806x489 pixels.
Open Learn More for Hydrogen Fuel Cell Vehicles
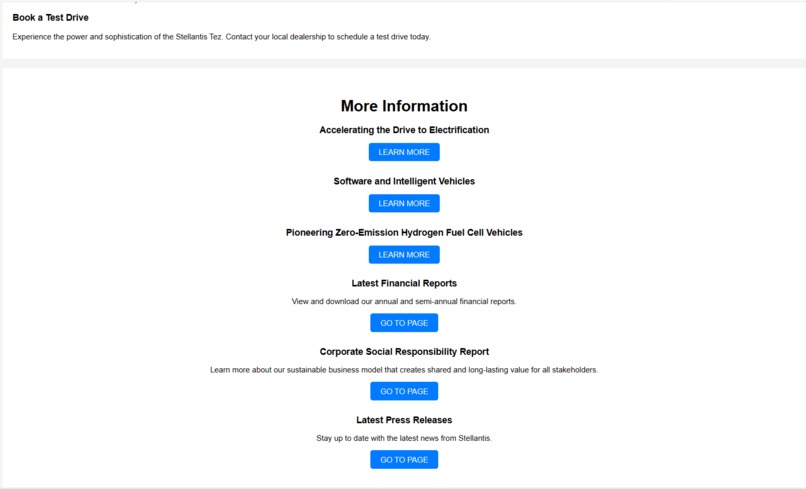pos(404,255)
